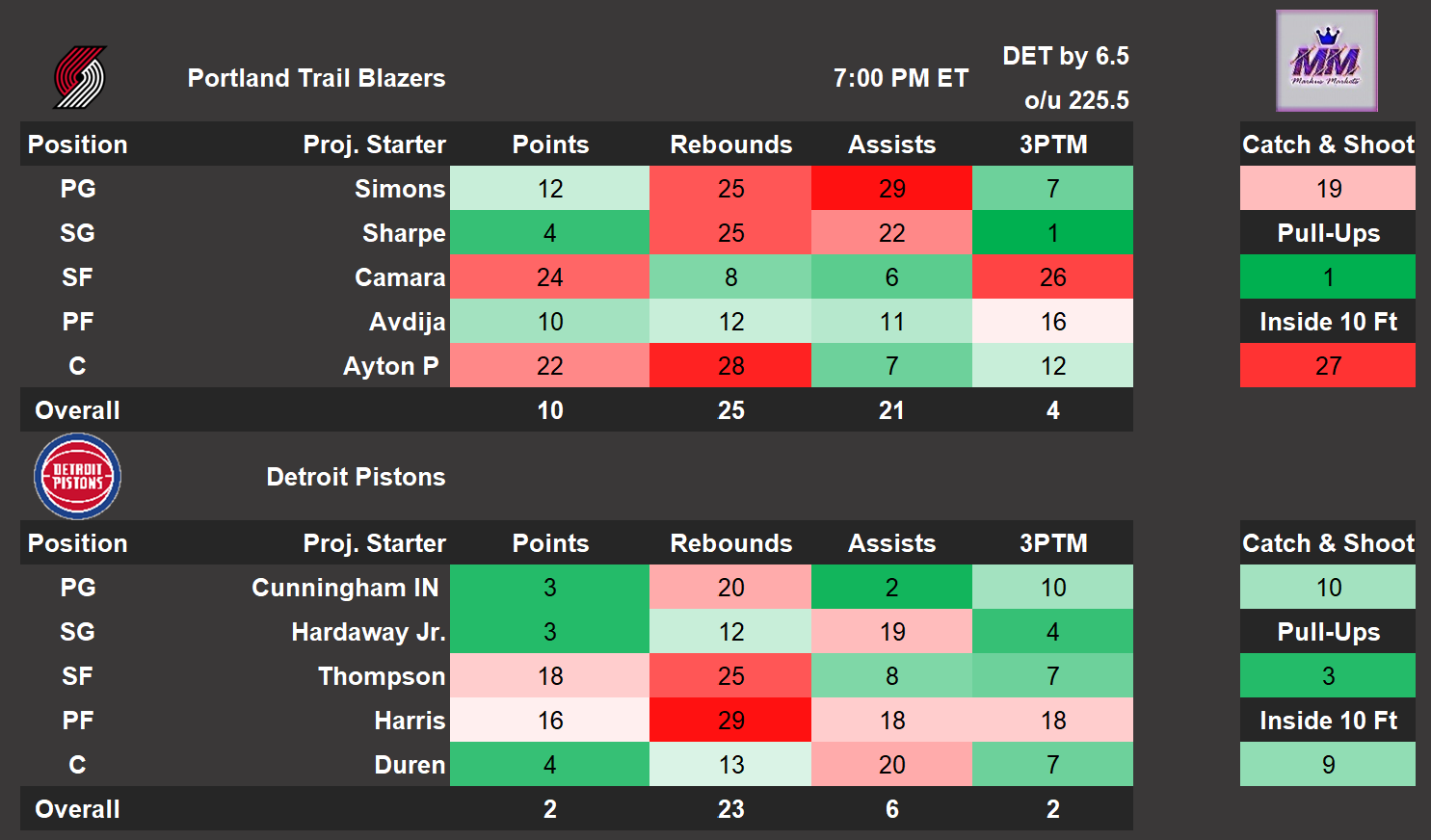The image size is (1431, 840).
Task: Select the Cunningham IN starter name
Action: tap(345, 588)
